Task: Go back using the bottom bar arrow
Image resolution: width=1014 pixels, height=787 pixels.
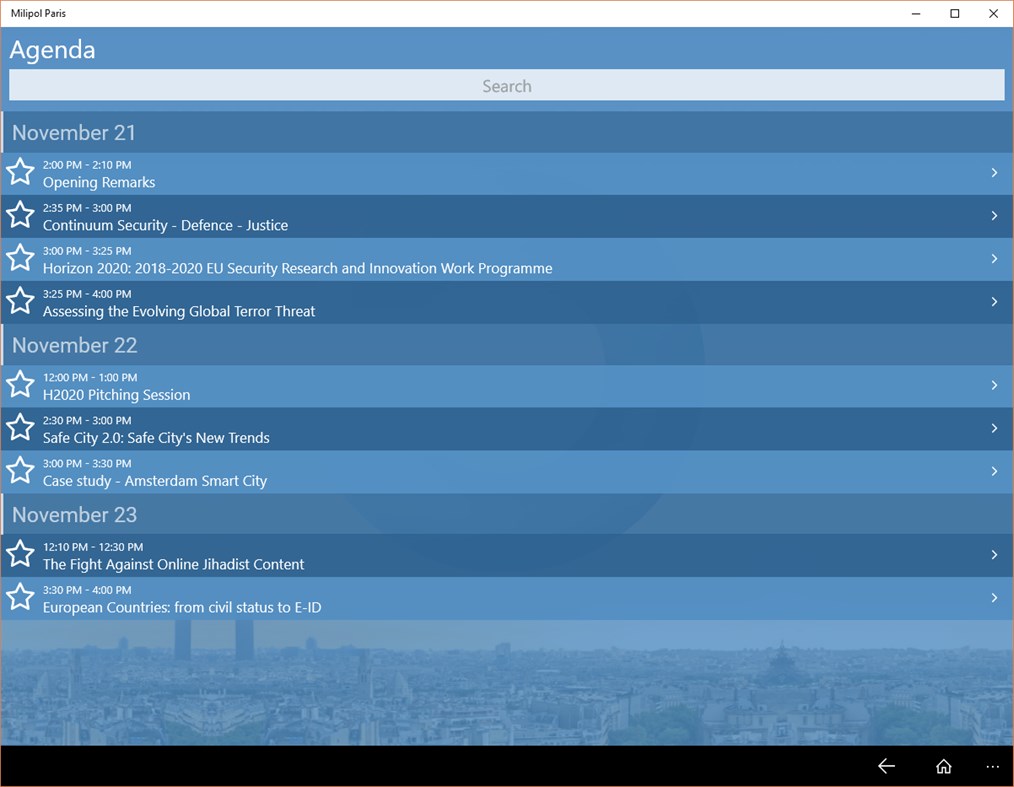Action: pos(886,766)
